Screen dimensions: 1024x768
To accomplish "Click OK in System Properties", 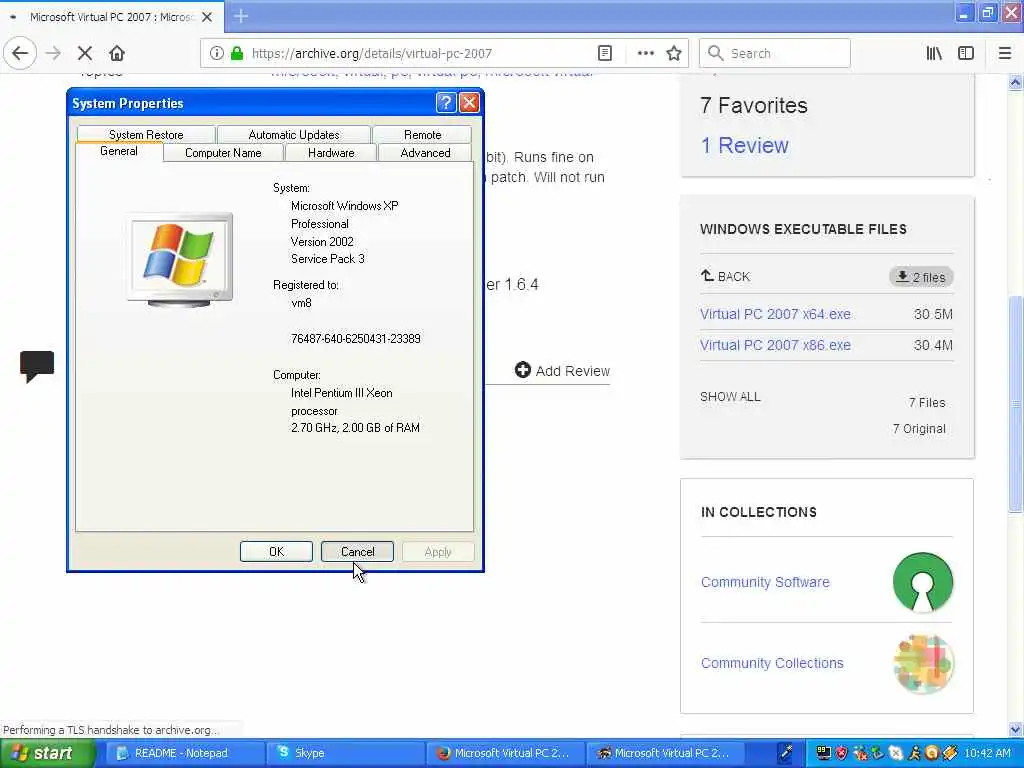I will pos(276,552).
